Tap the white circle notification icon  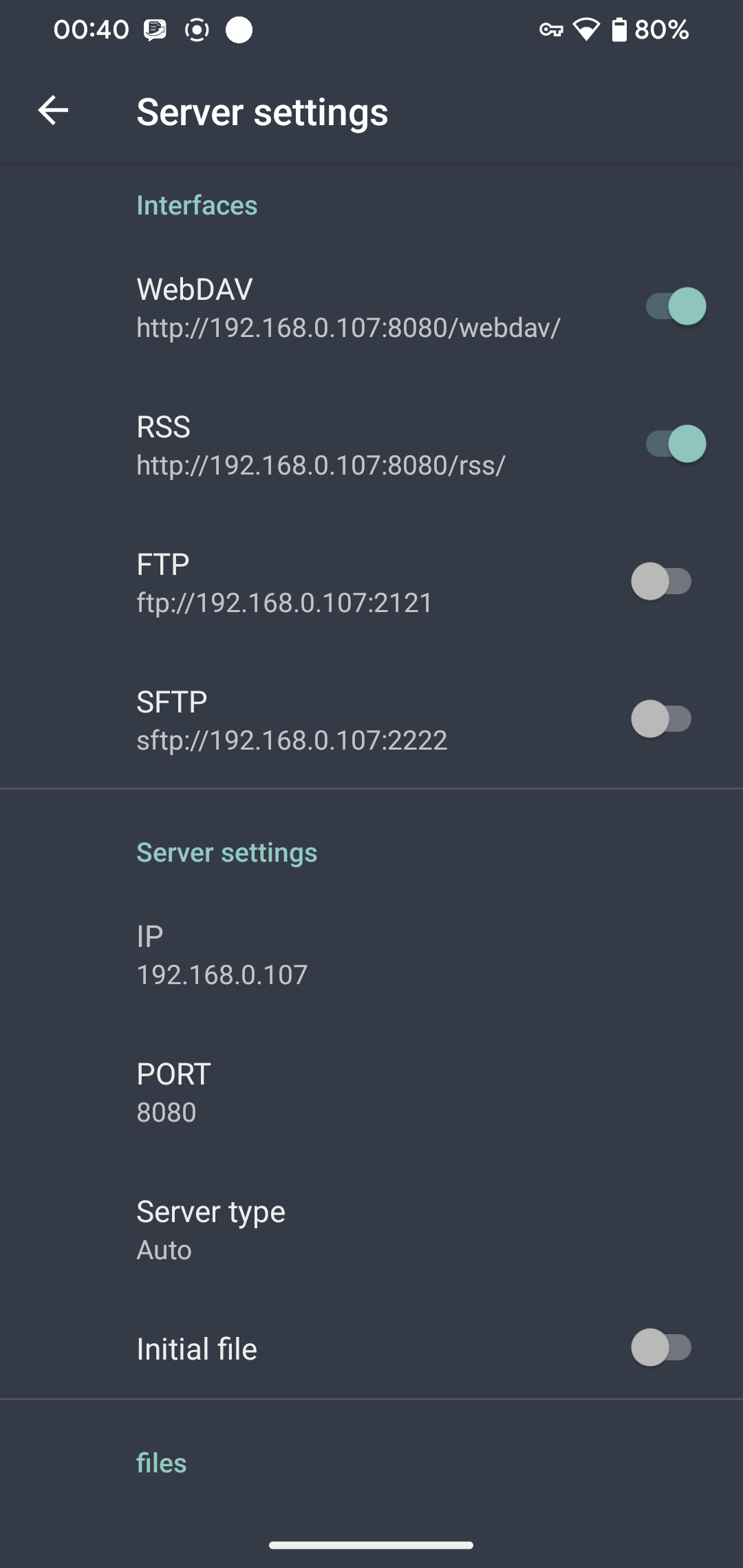[x=239, y=30]
